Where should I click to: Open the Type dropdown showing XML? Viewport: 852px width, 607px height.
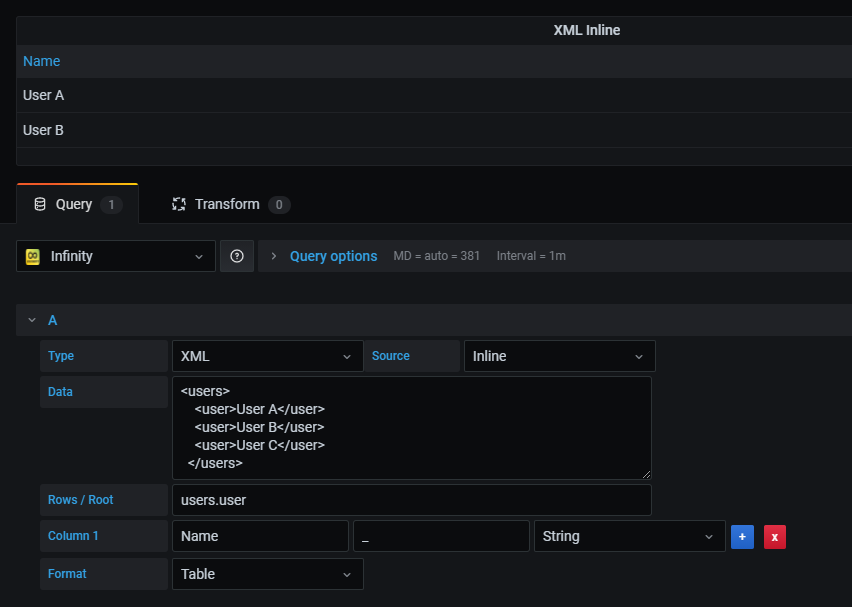point(267,356)
